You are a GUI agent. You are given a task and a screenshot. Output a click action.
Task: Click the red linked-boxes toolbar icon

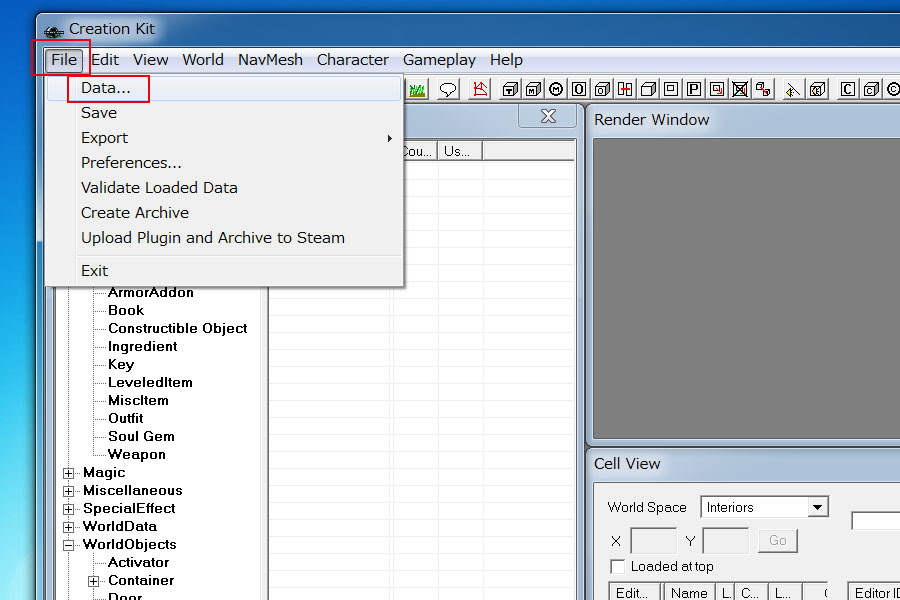pyautogui.click(x=763, y=90)
